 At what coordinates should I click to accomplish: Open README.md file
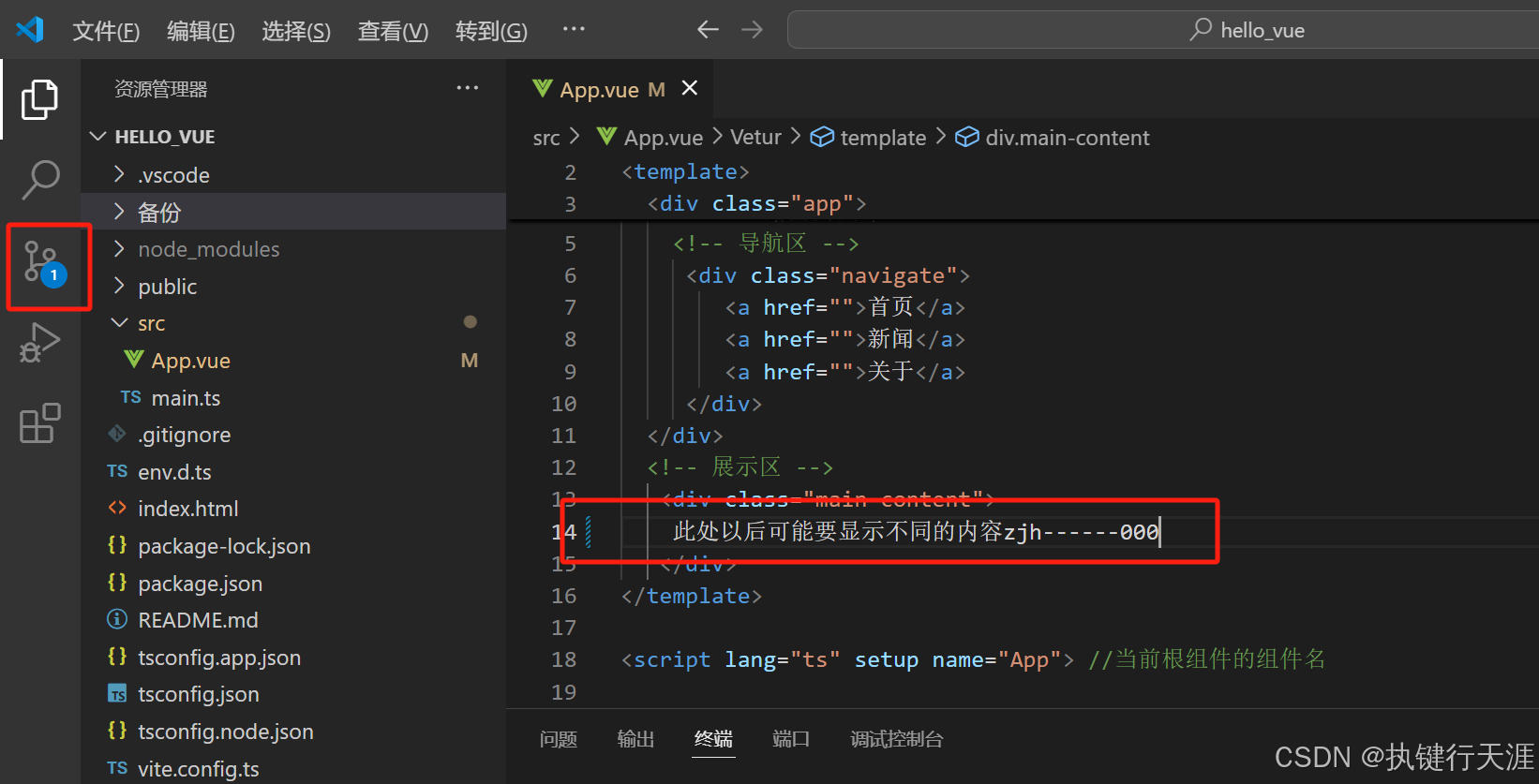(293, 620)
